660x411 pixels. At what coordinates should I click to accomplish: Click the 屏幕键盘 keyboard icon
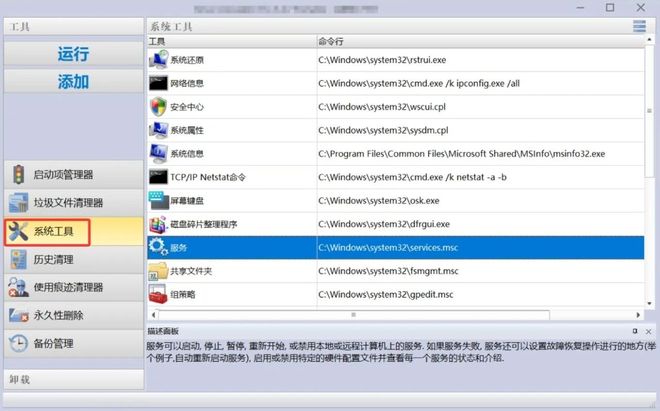(x=158, y=200)
